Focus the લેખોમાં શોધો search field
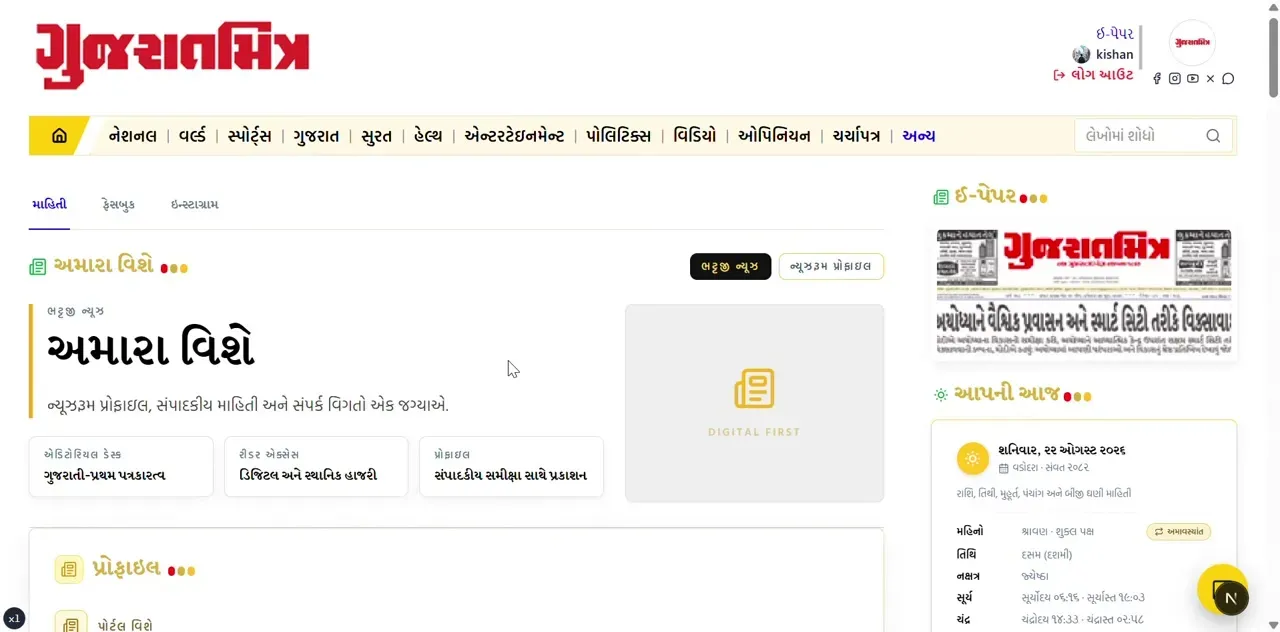Screen dimensions: 1280x632 pyautogui.click(x=1153, y=136)
